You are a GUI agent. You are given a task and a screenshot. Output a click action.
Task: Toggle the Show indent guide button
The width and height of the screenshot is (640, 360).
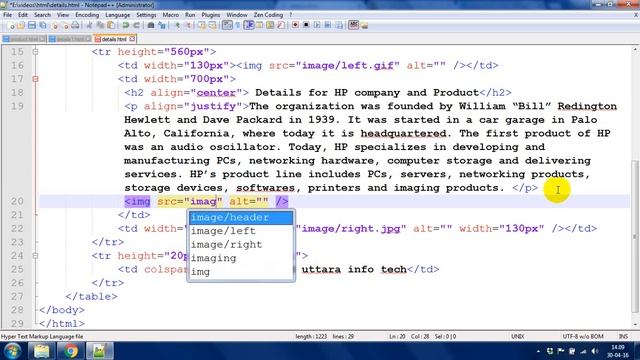click(249, 25)
